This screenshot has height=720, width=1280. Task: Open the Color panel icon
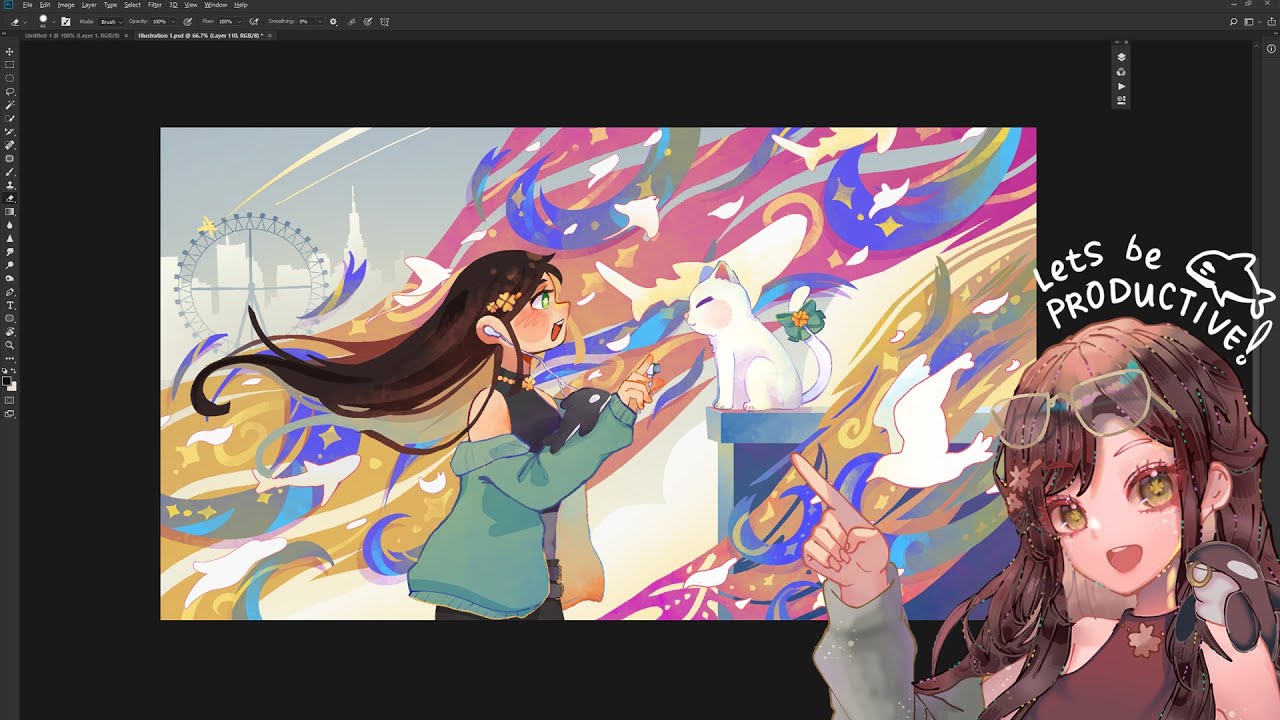coord(1121,72)
